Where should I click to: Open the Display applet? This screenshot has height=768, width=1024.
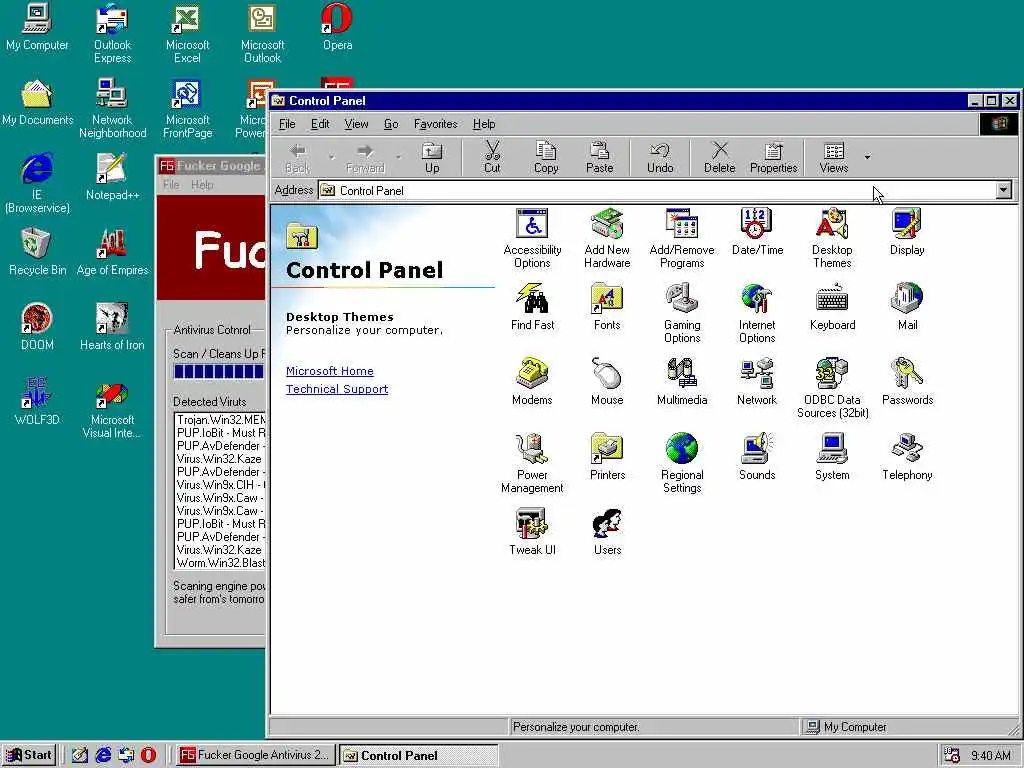tap(907, 232)
